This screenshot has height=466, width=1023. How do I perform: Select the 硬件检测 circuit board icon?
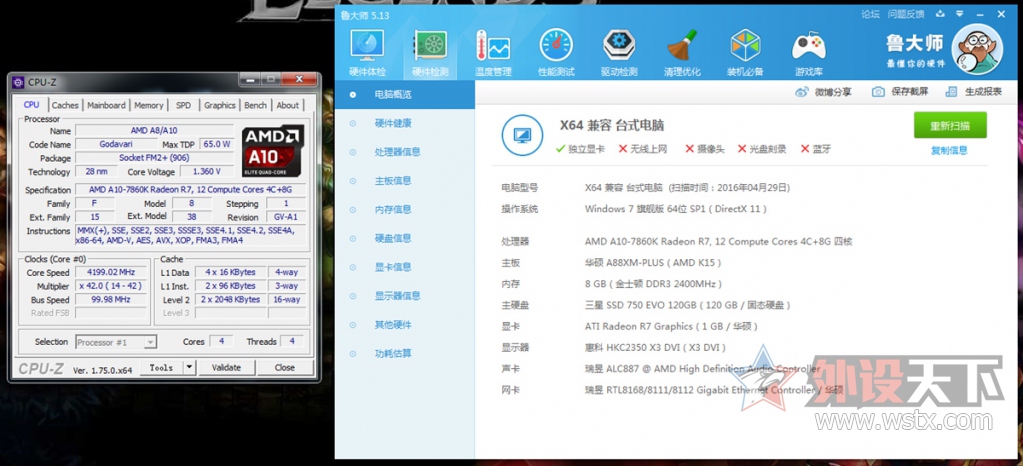click(x=430, y=46)
